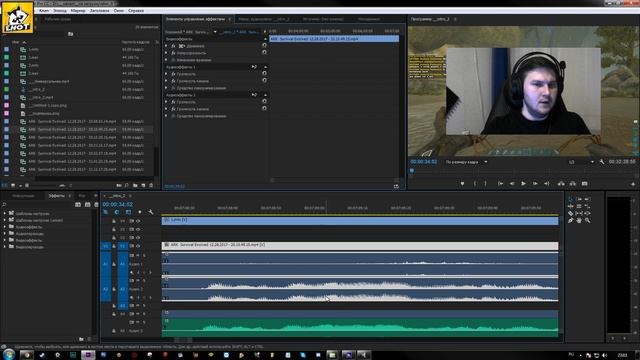Add a marker in the timeline header
Image resolution: width=640 pixels, height=360 pixels.
point(140,212)
